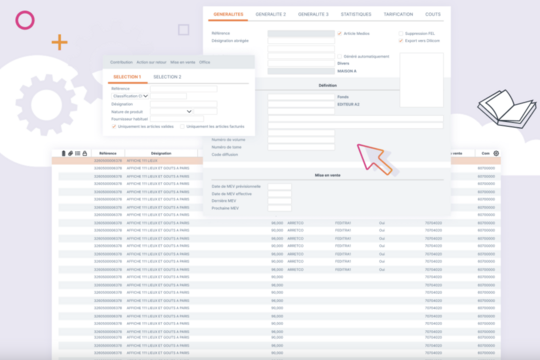
Task: Toggle the Article Medios checkbox
Action: (x=340, y=33)
